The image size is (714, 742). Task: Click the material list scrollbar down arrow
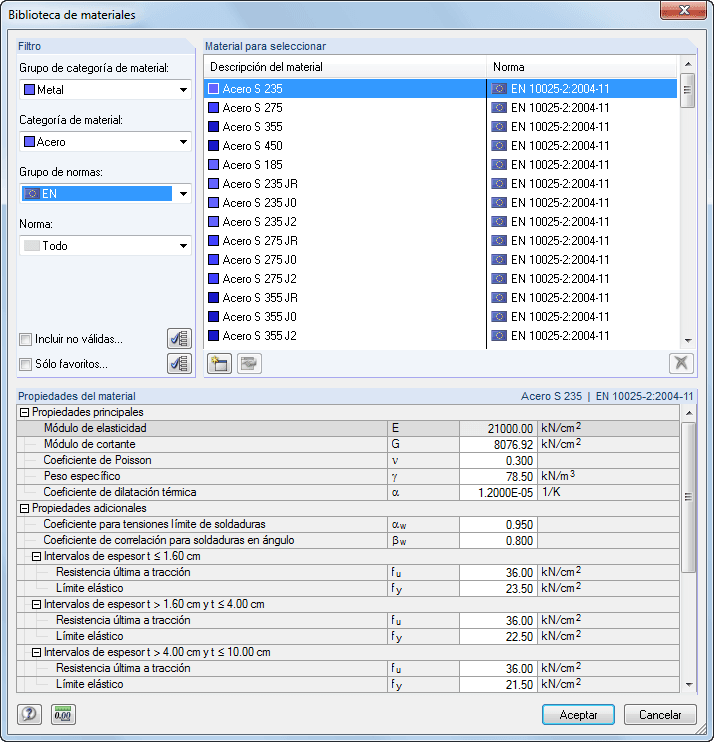point(688,341)
